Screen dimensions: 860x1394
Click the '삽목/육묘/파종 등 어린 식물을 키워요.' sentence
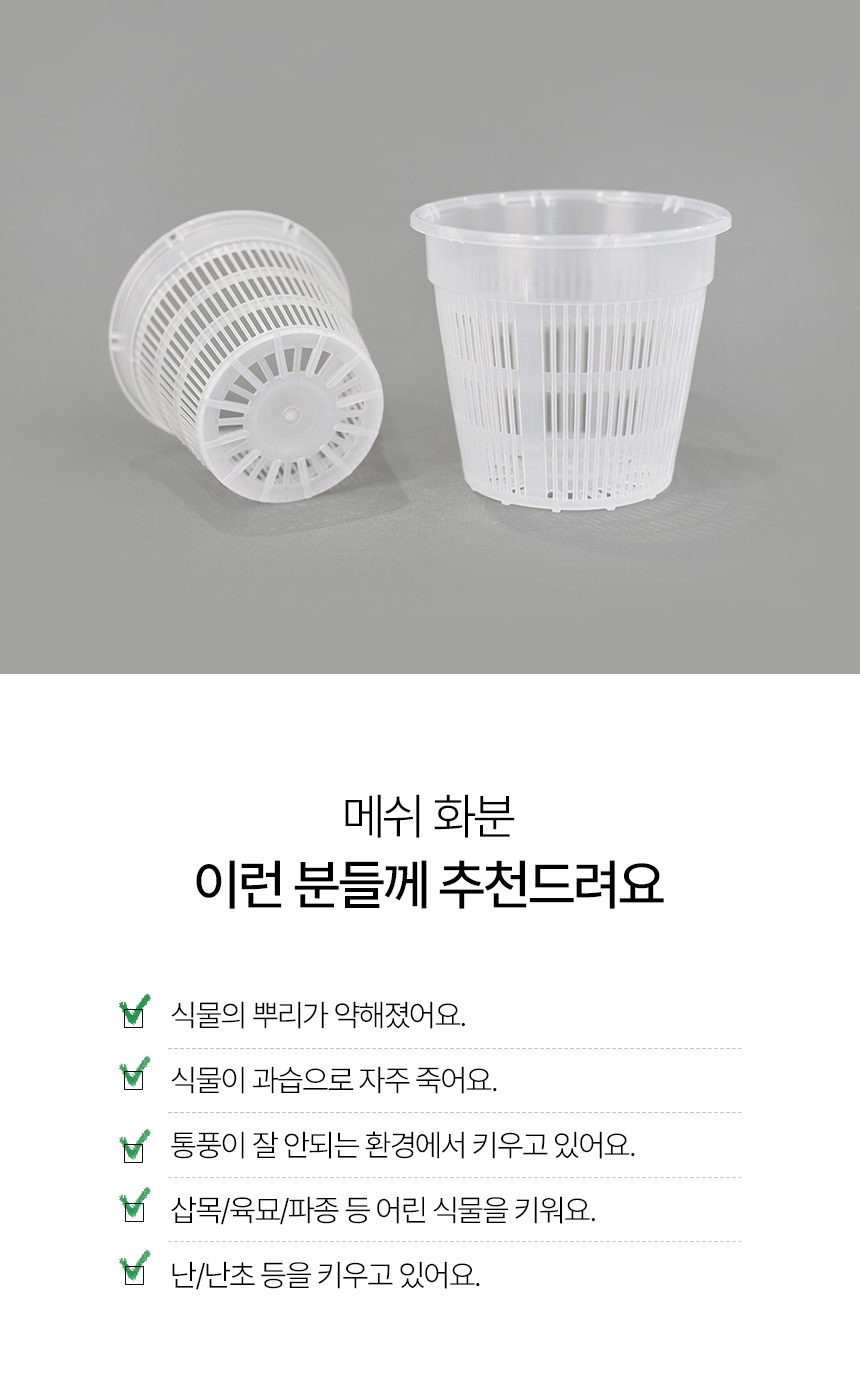(x=384, y=1210)
